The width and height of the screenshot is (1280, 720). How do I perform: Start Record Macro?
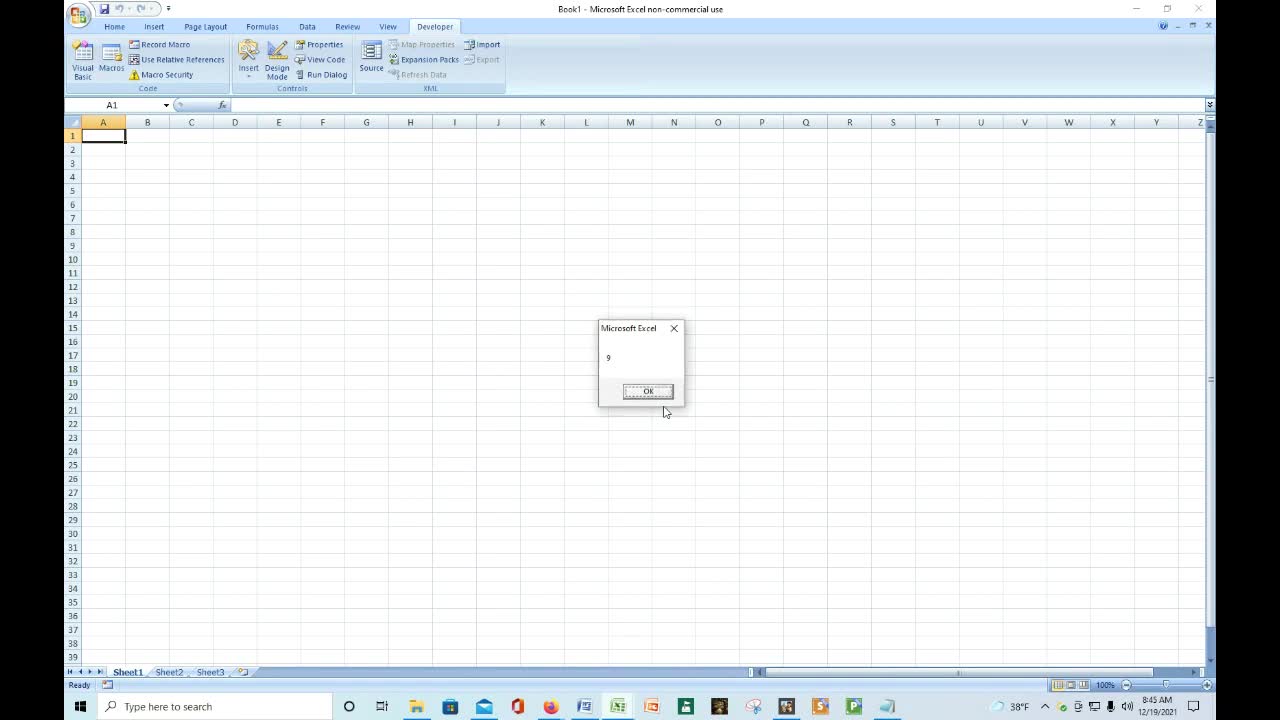pos(159,45)
